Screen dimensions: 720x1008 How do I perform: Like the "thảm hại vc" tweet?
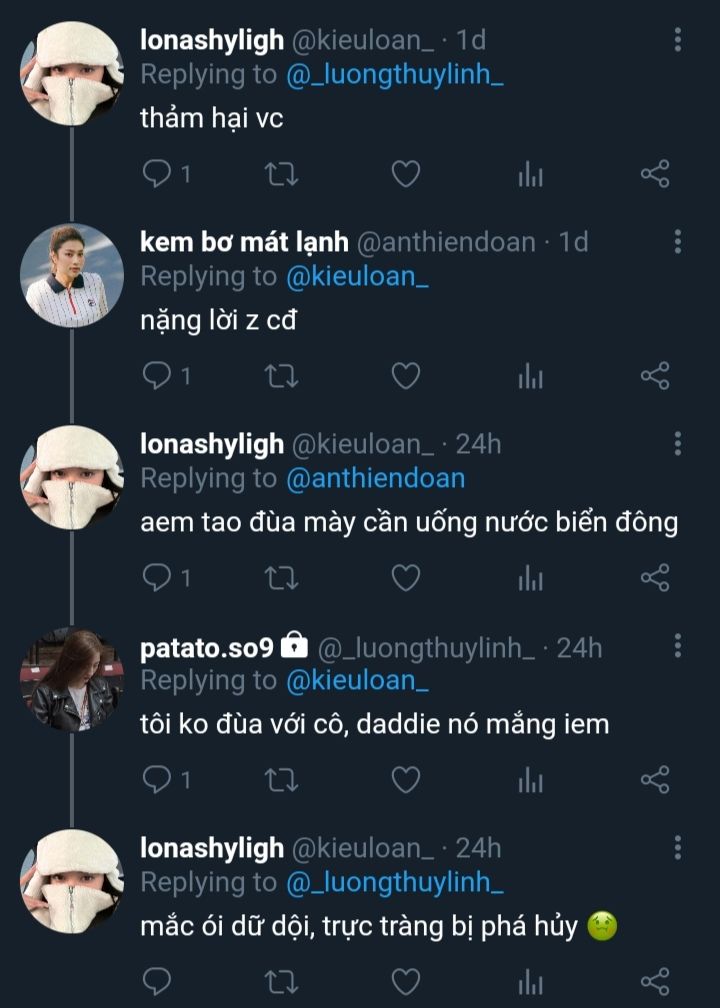(405, 175)
